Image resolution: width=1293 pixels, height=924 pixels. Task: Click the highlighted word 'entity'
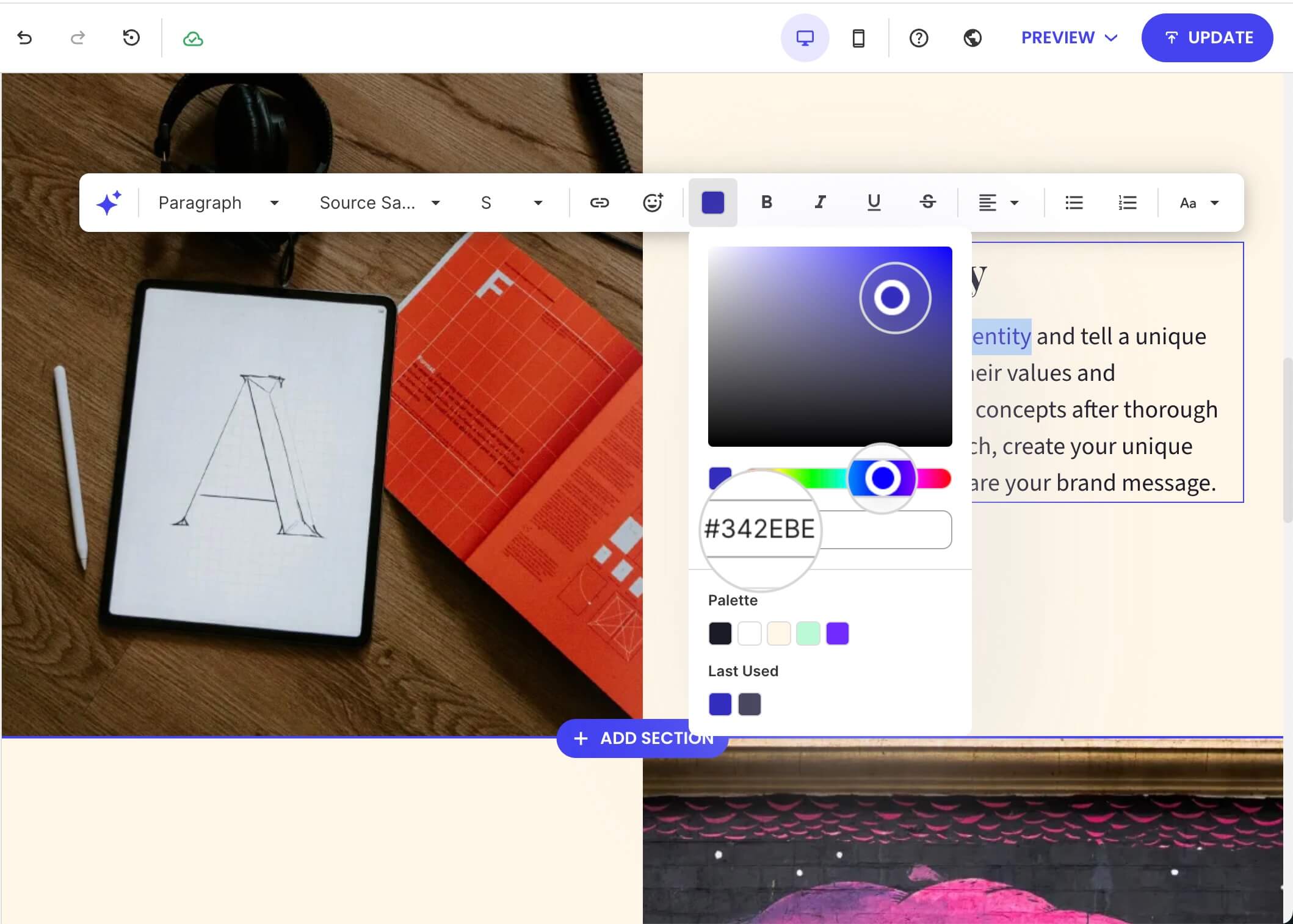click(x=1001, y=336)
